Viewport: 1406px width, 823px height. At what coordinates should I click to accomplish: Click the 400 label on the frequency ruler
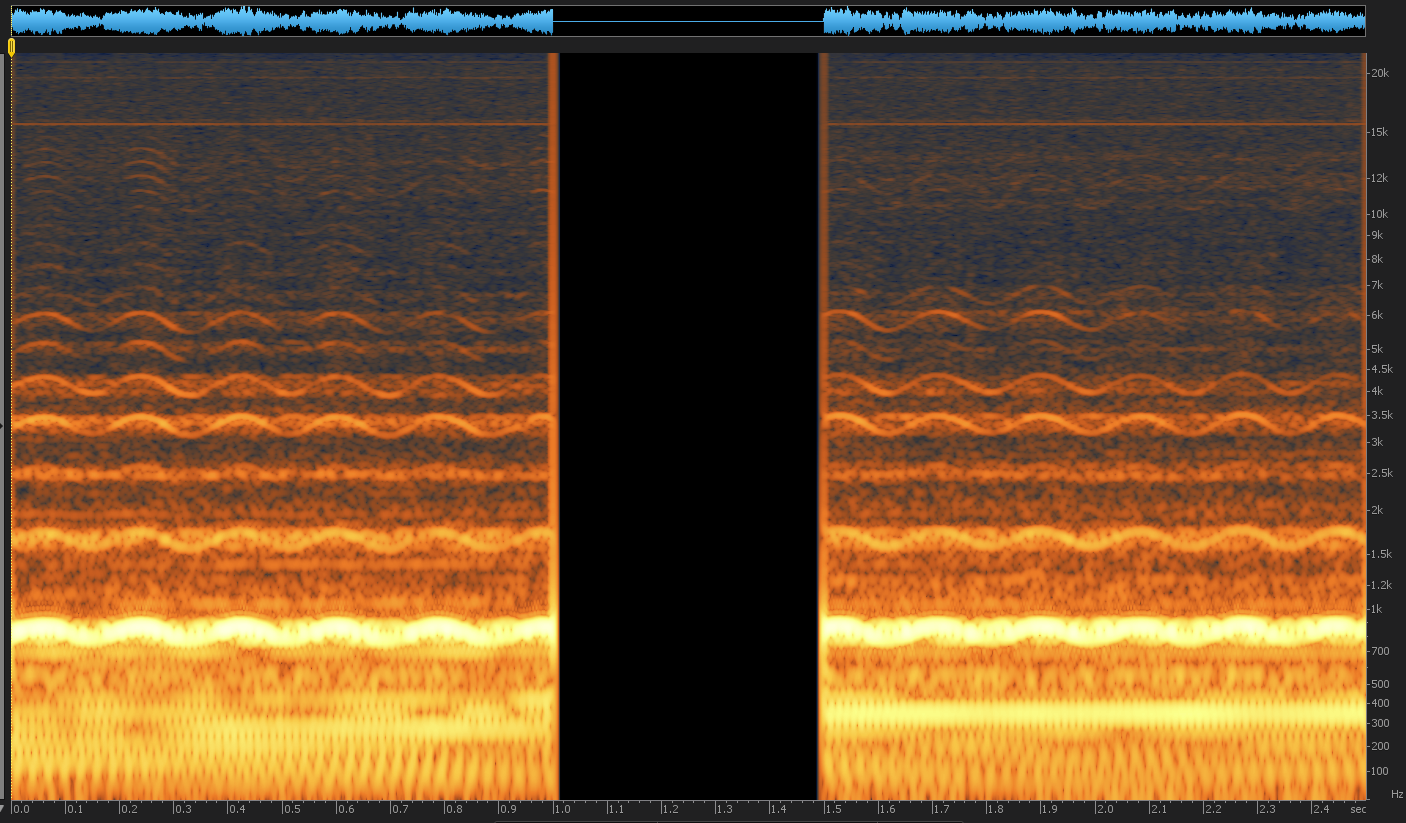click(1380, 704)
